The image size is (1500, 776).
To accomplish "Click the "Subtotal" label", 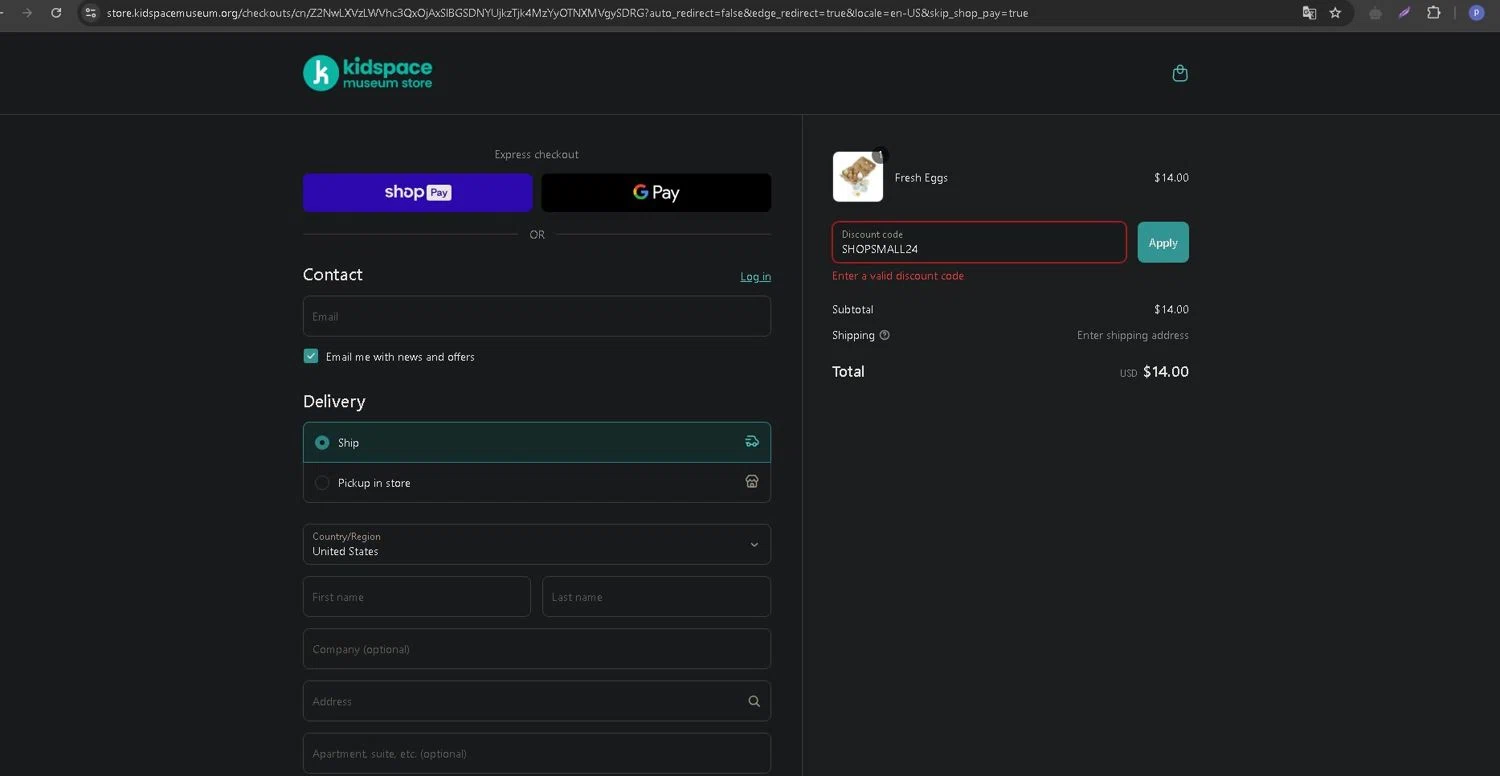I will click(853, 310).
